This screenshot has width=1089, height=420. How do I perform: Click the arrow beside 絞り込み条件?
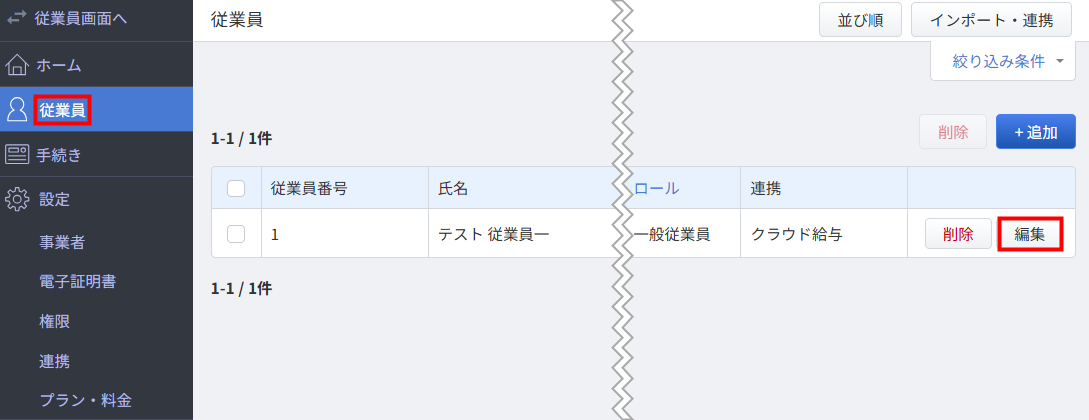1060,62
